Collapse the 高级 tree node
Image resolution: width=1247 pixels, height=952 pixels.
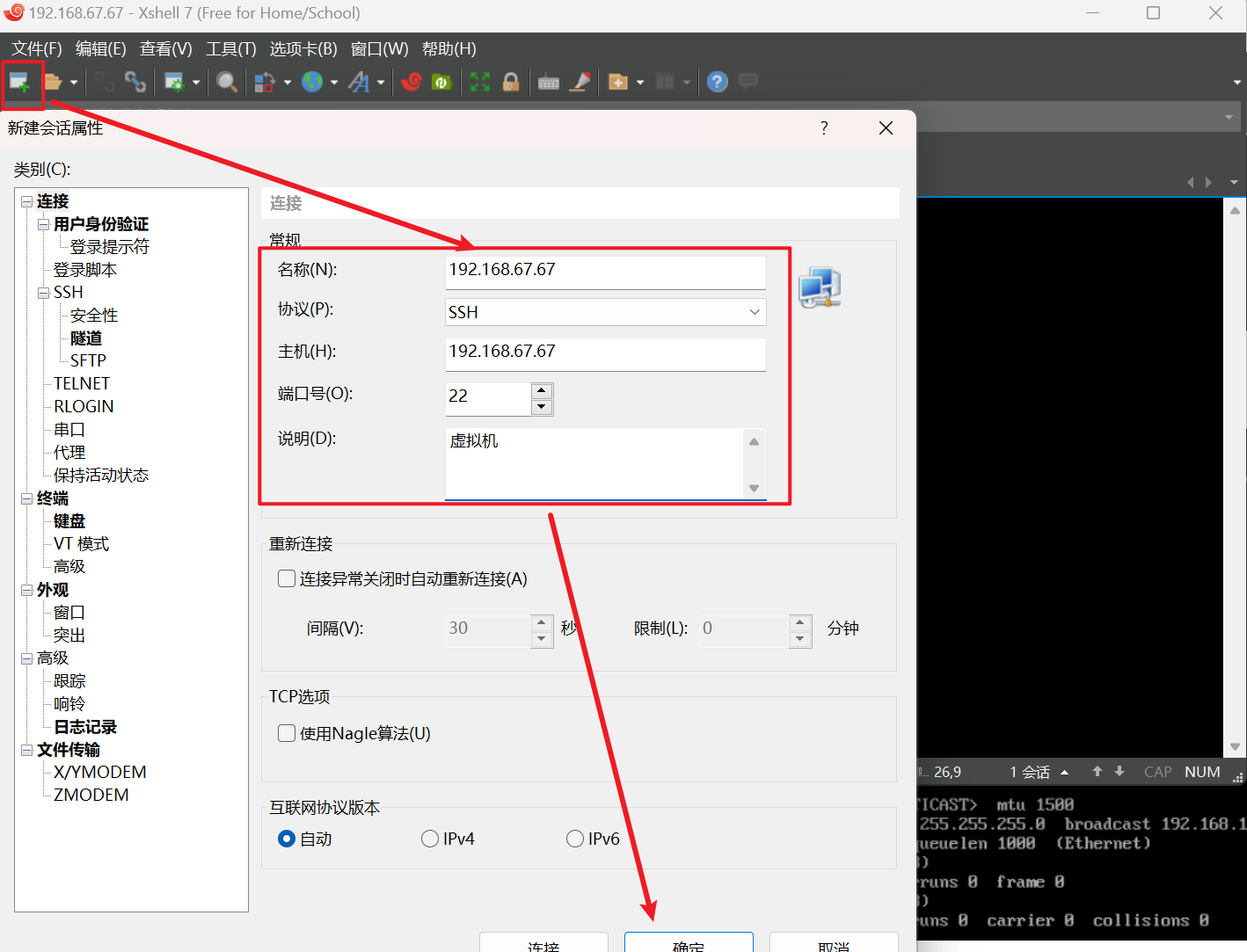(x=27, y=658)
